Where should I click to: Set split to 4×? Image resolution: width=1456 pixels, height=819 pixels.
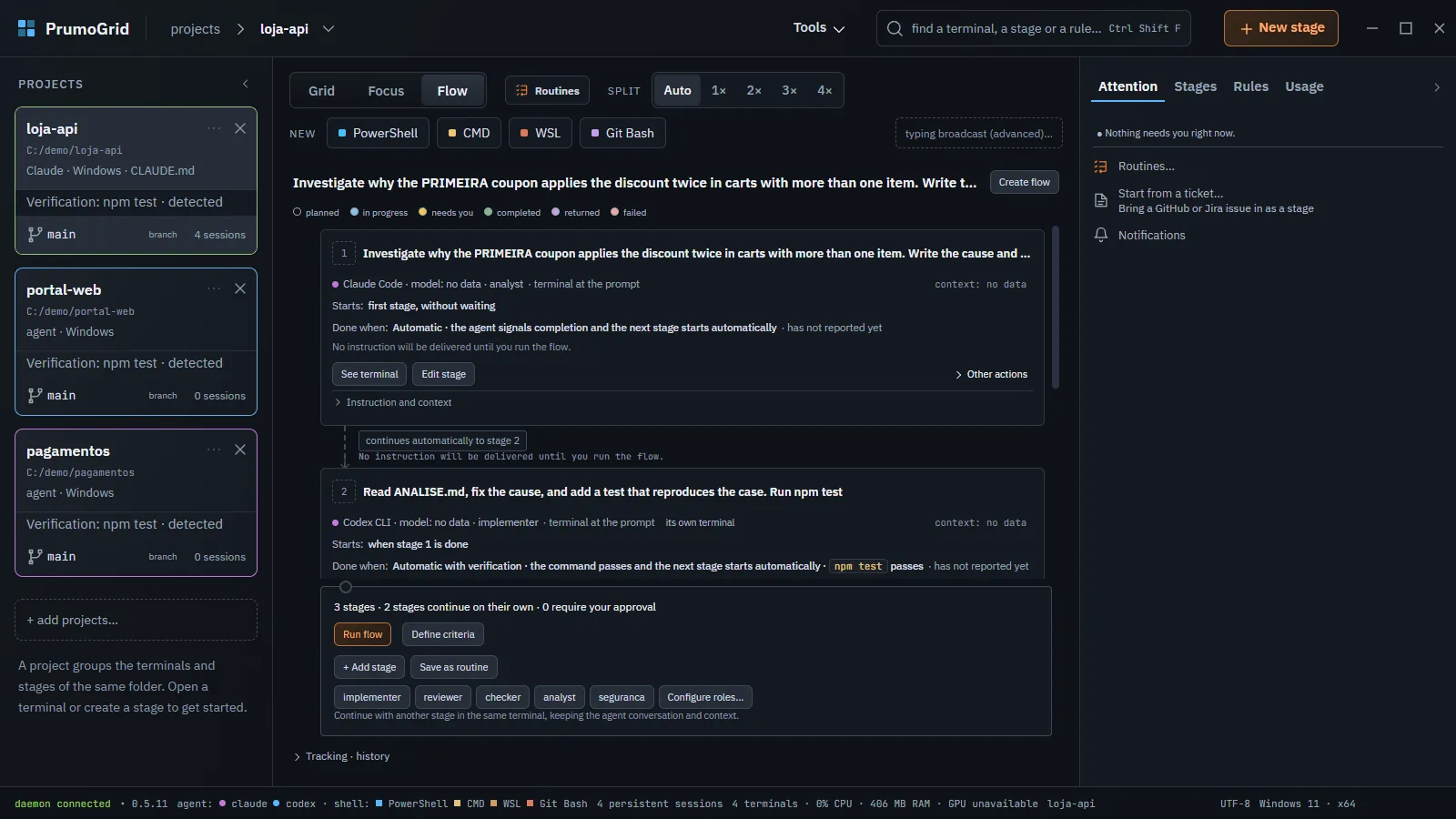tap(825, 91)
